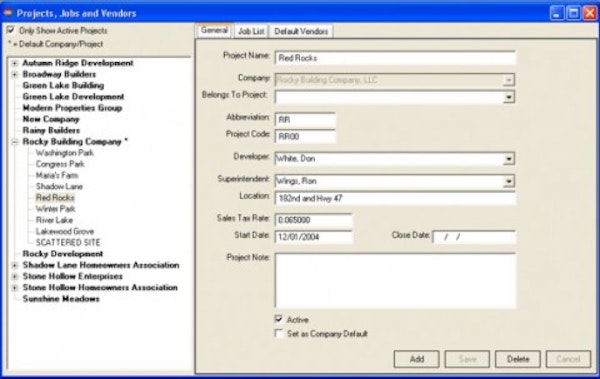Click into the Project Name field

[395, 58]
